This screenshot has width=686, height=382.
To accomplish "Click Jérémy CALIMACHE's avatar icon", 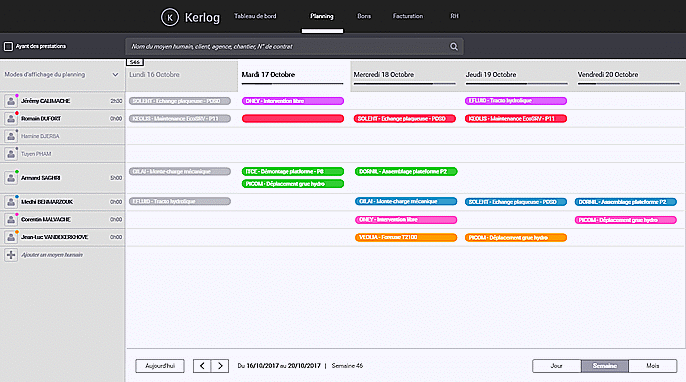I will (11, 101).
